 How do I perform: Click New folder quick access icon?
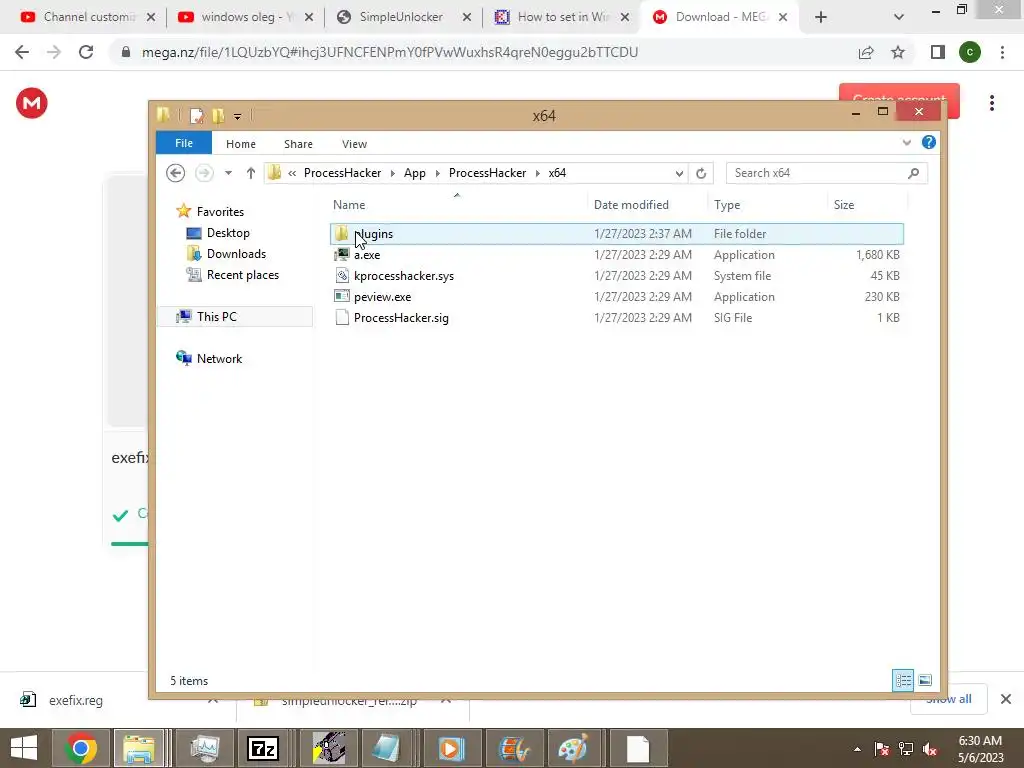point(218,116)
